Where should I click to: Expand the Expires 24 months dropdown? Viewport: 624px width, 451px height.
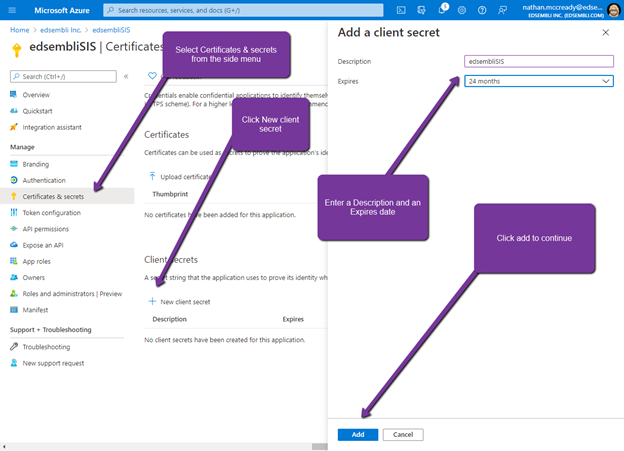pyautogui.click(x=538, y=81)
